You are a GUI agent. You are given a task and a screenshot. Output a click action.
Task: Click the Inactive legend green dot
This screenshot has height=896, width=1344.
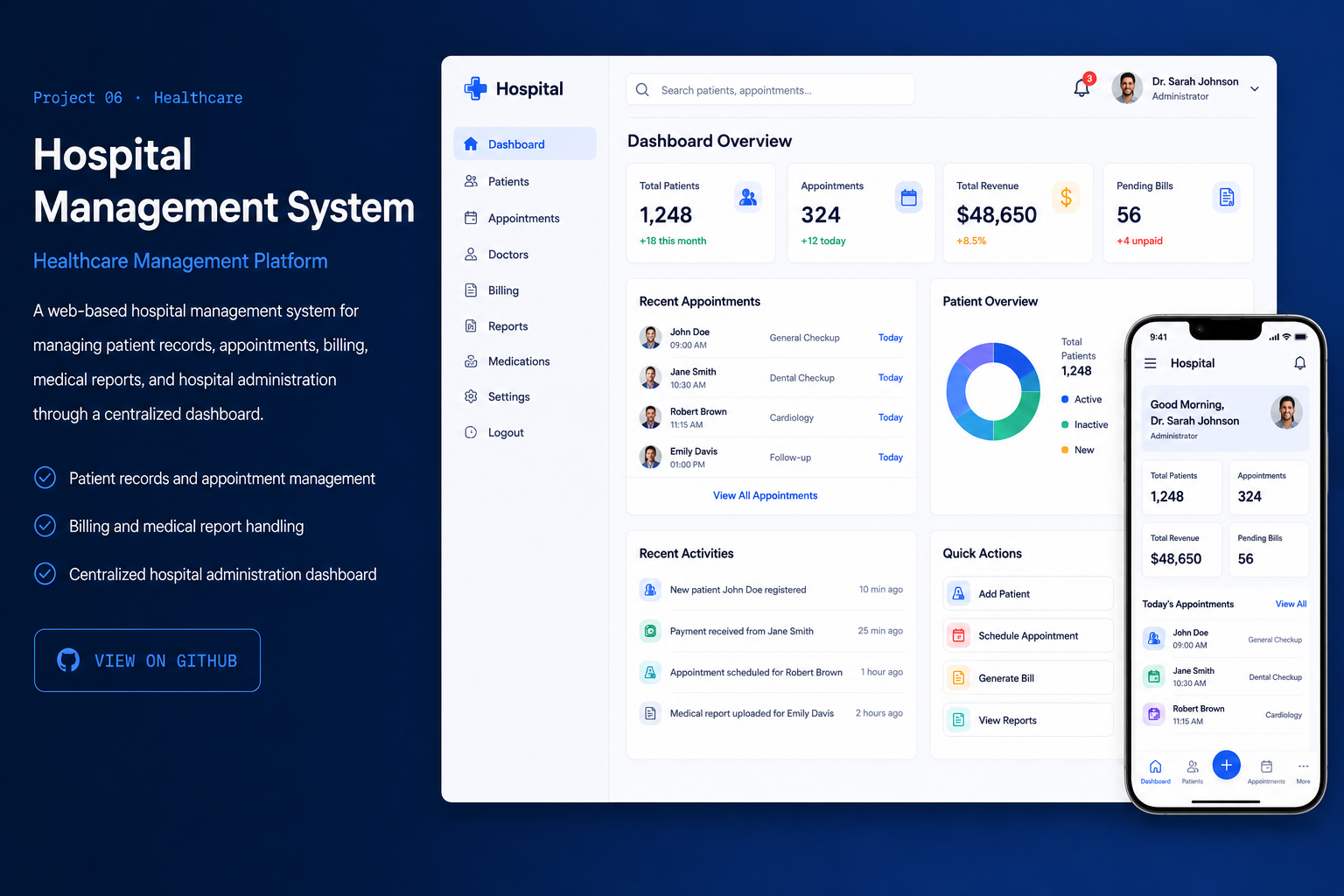pos(1065,424)
